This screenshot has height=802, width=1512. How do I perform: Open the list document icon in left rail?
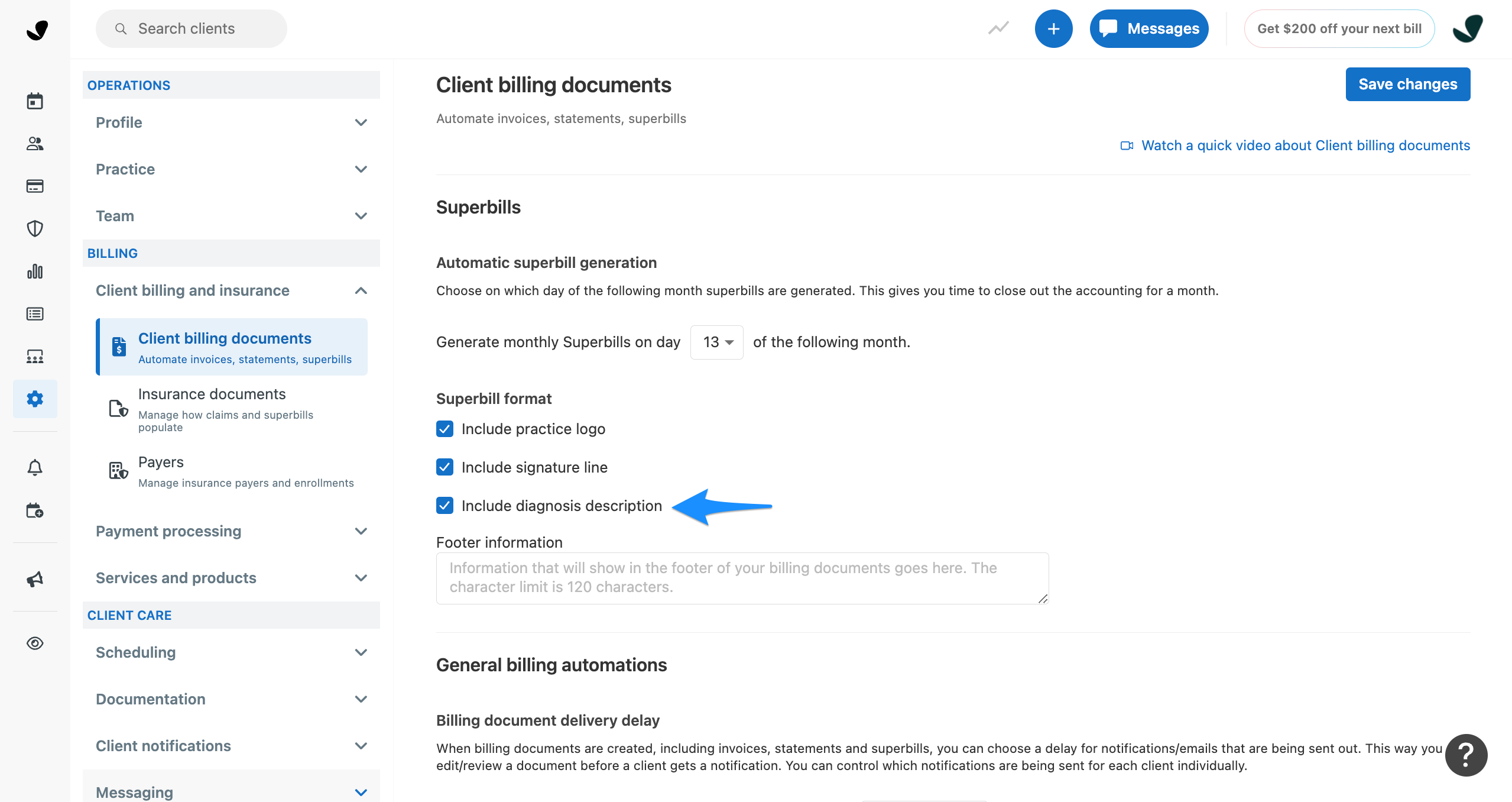tap(35, 314)
